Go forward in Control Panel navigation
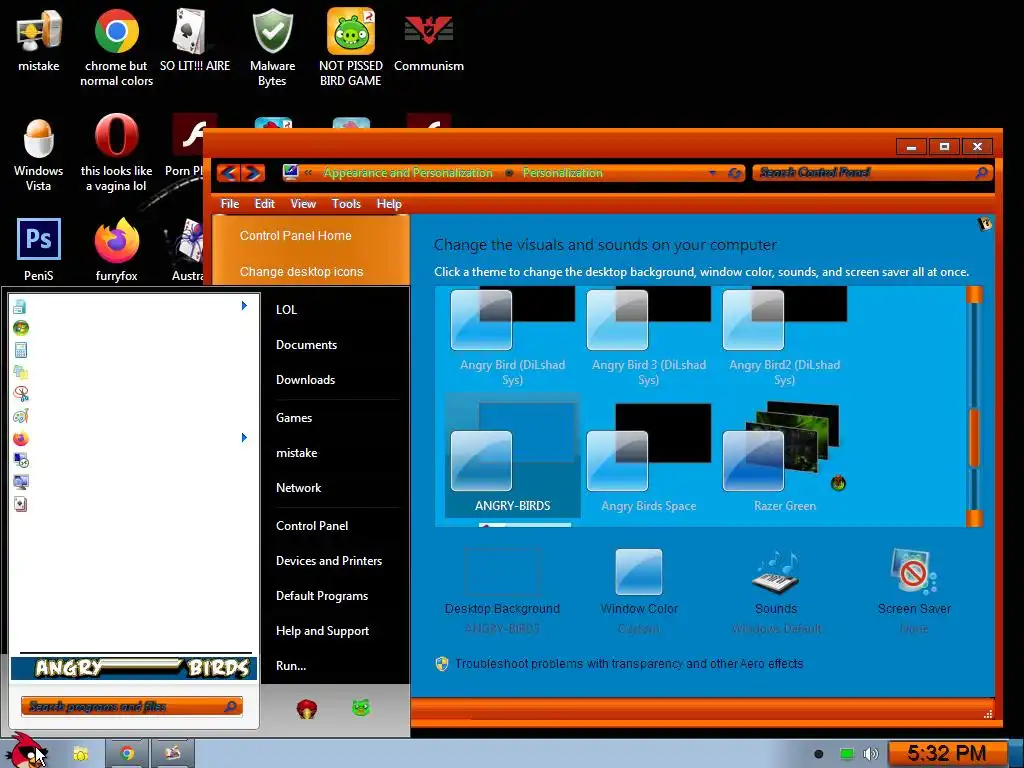The image size is (1024, 768). (253, 173)
